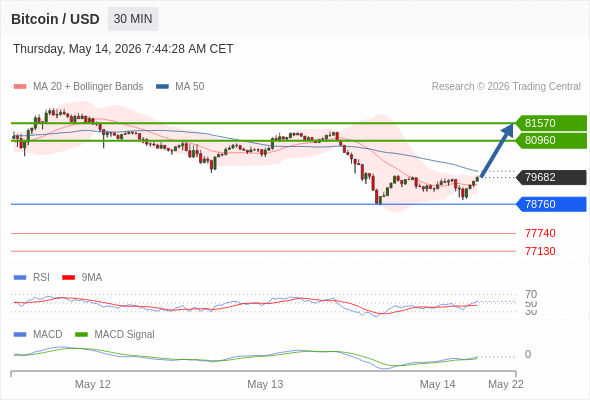The height and width of the screenshot is (400, 590).
Task: Click the 30 MIN timeframe badge
Action: [133, 19]
